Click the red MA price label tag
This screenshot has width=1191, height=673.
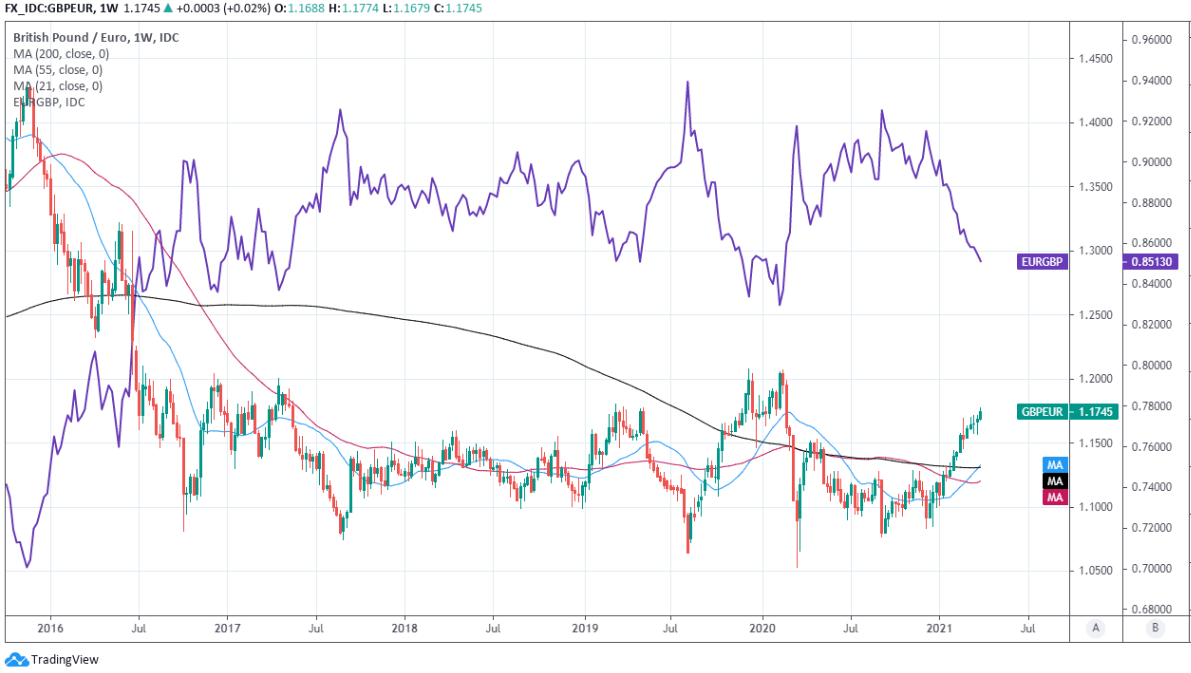tap(1052, 497)
